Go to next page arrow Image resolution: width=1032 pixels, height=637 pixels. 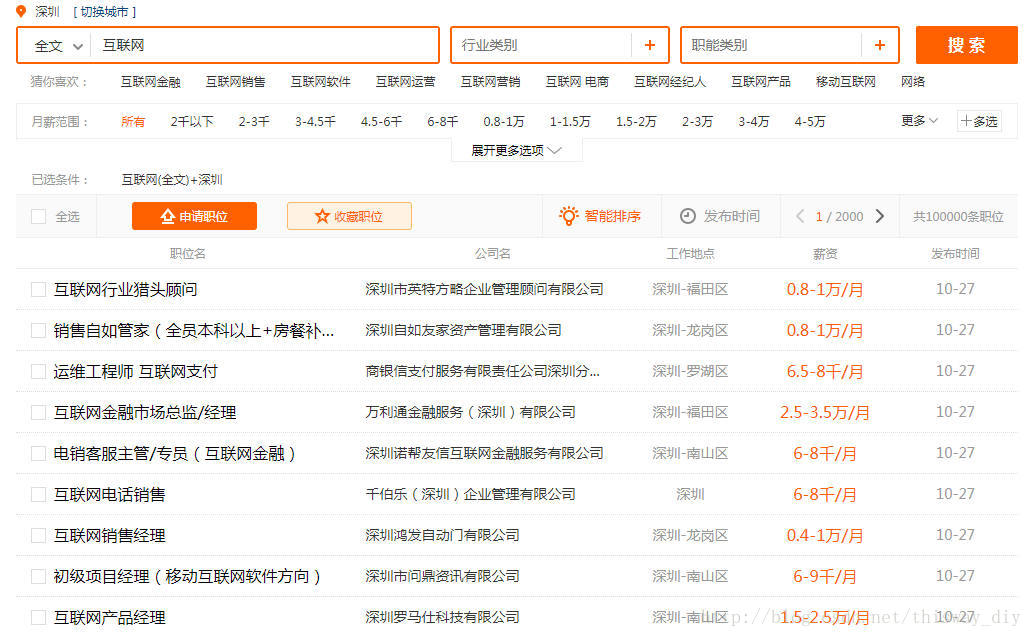pos(880,216)
